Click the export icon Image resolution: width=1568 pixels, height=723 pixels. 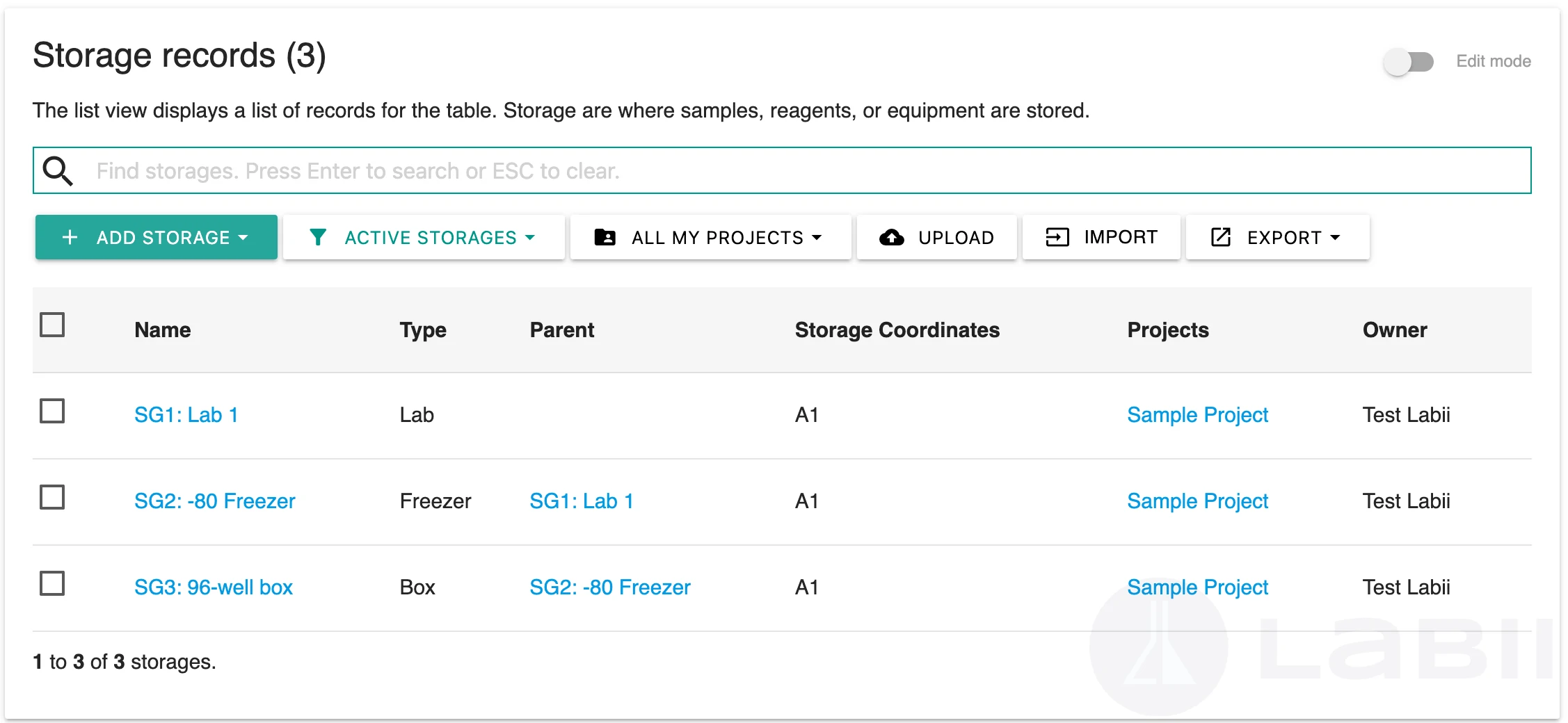pos(1221,237)
